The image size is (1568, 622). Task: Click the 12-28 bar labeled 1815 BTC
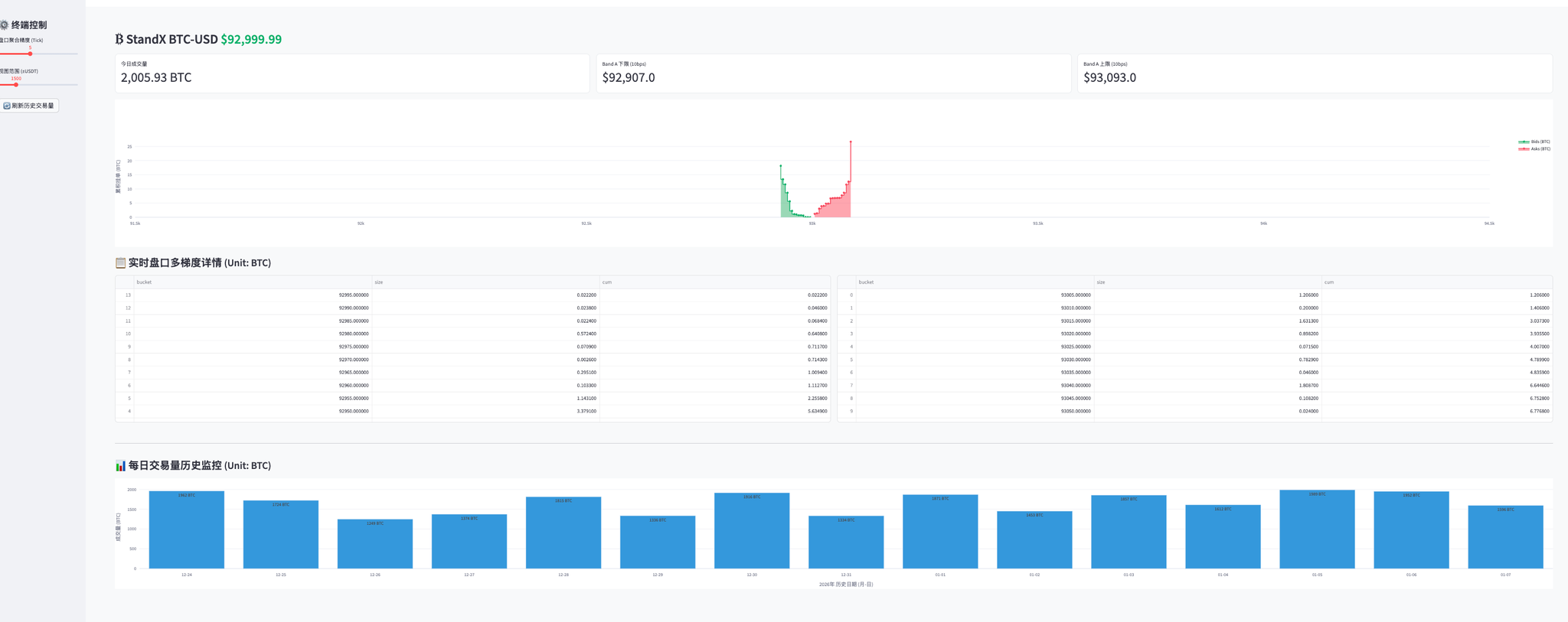tap(563, 532)
